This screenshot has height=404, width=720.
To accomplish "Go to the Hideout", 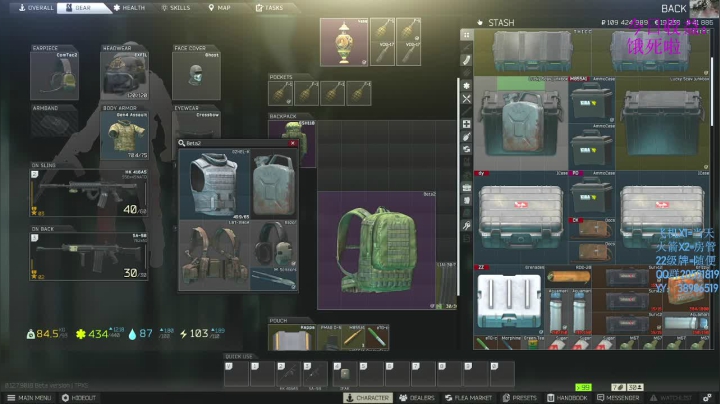I will coord(79,398).
